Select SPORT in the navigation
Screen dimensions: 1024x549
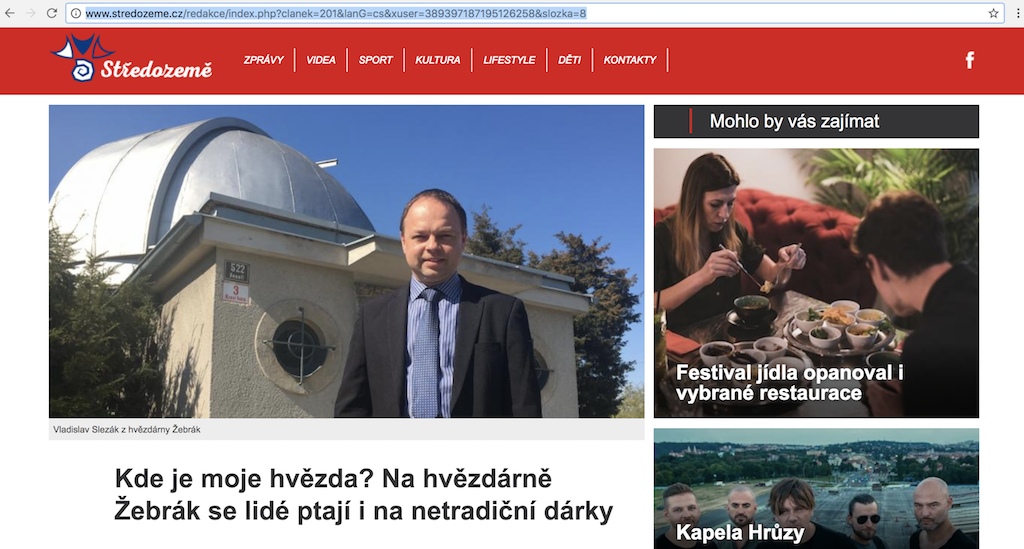(376, 60)
